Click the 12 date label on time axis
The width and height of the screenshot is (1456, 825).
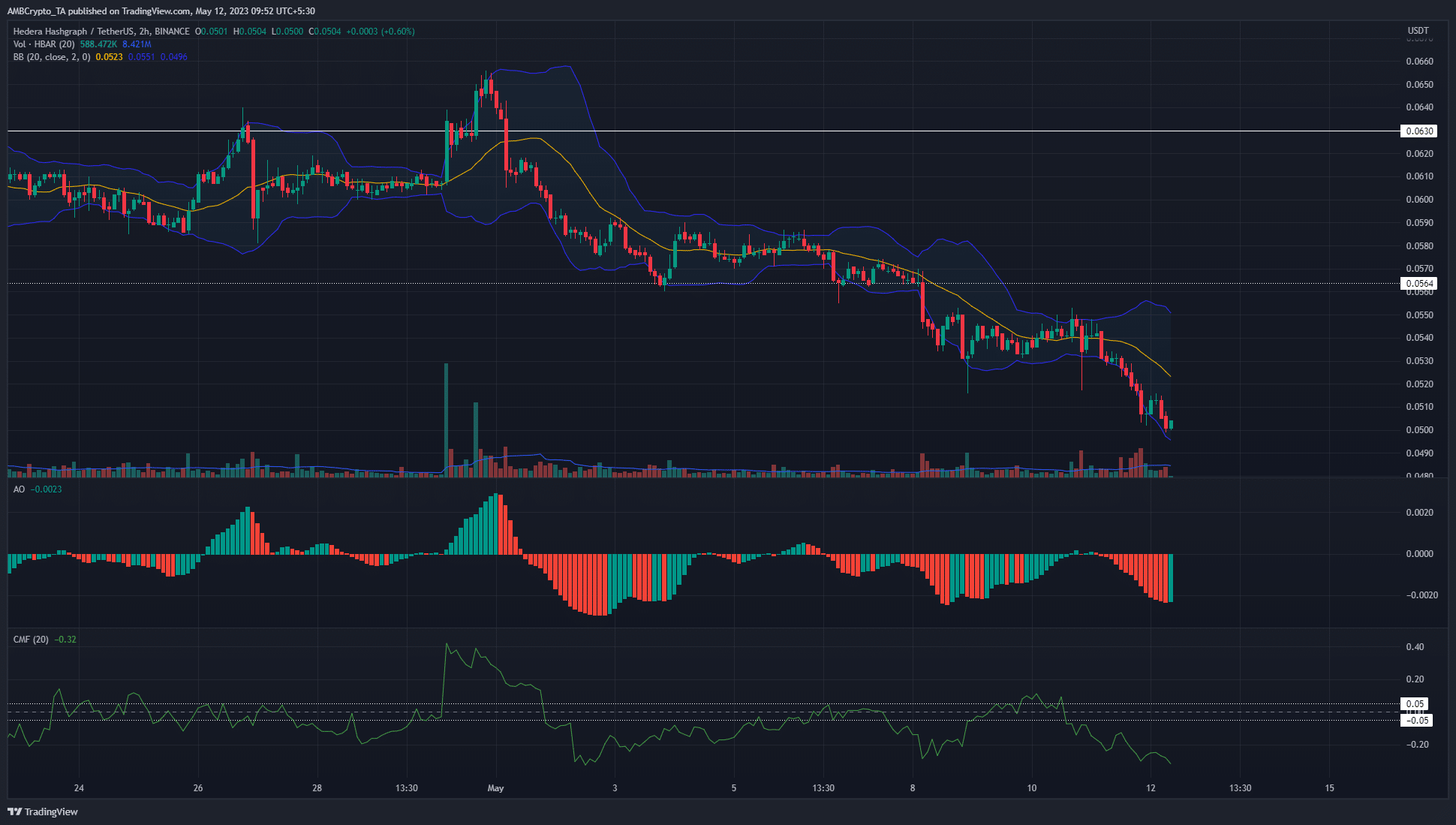[x=1151, y=788]
